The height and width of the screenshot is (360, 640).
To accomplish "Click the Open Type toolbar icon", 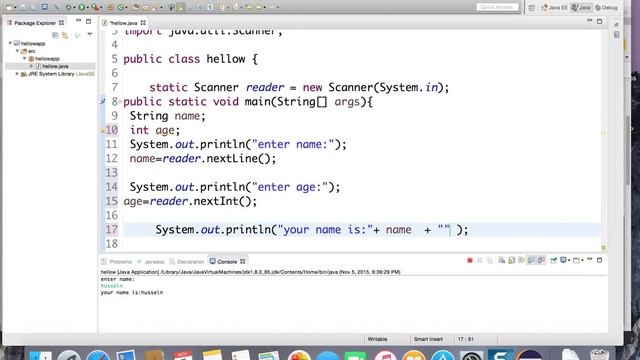I will 136,7.
